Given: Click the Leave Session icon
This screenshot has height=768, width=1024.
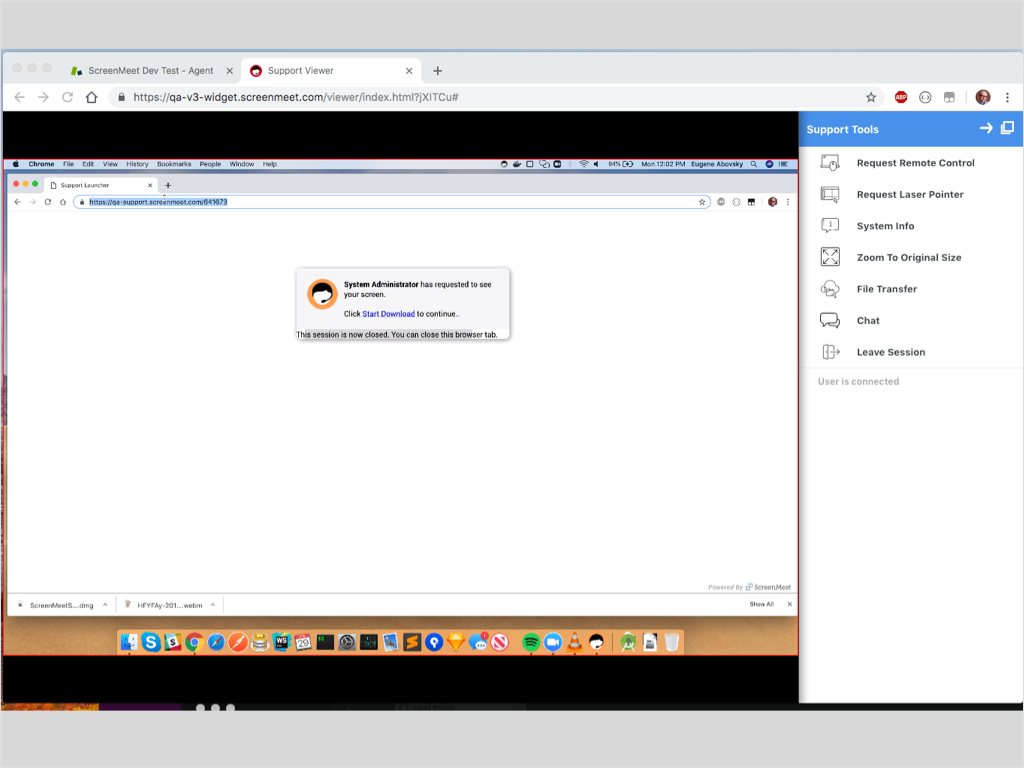Looking at the screenshot, I should coord(830,352).
